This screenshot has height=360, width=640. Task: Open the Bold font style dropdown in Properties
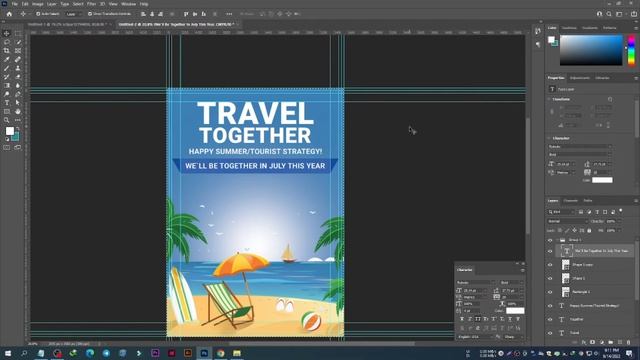pyautogui.click(x=580, y=155)
